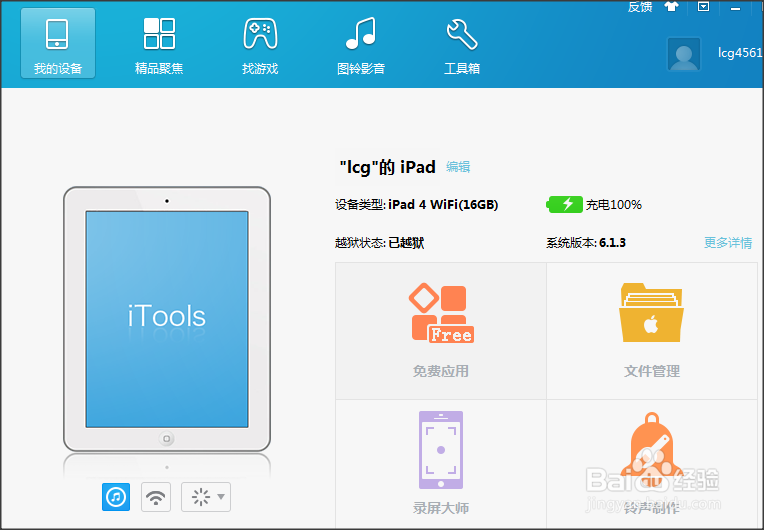This screenshot has height=530, width=764.
Task: Open the 免费应用 free apps tile
Action: click(441, 331)
